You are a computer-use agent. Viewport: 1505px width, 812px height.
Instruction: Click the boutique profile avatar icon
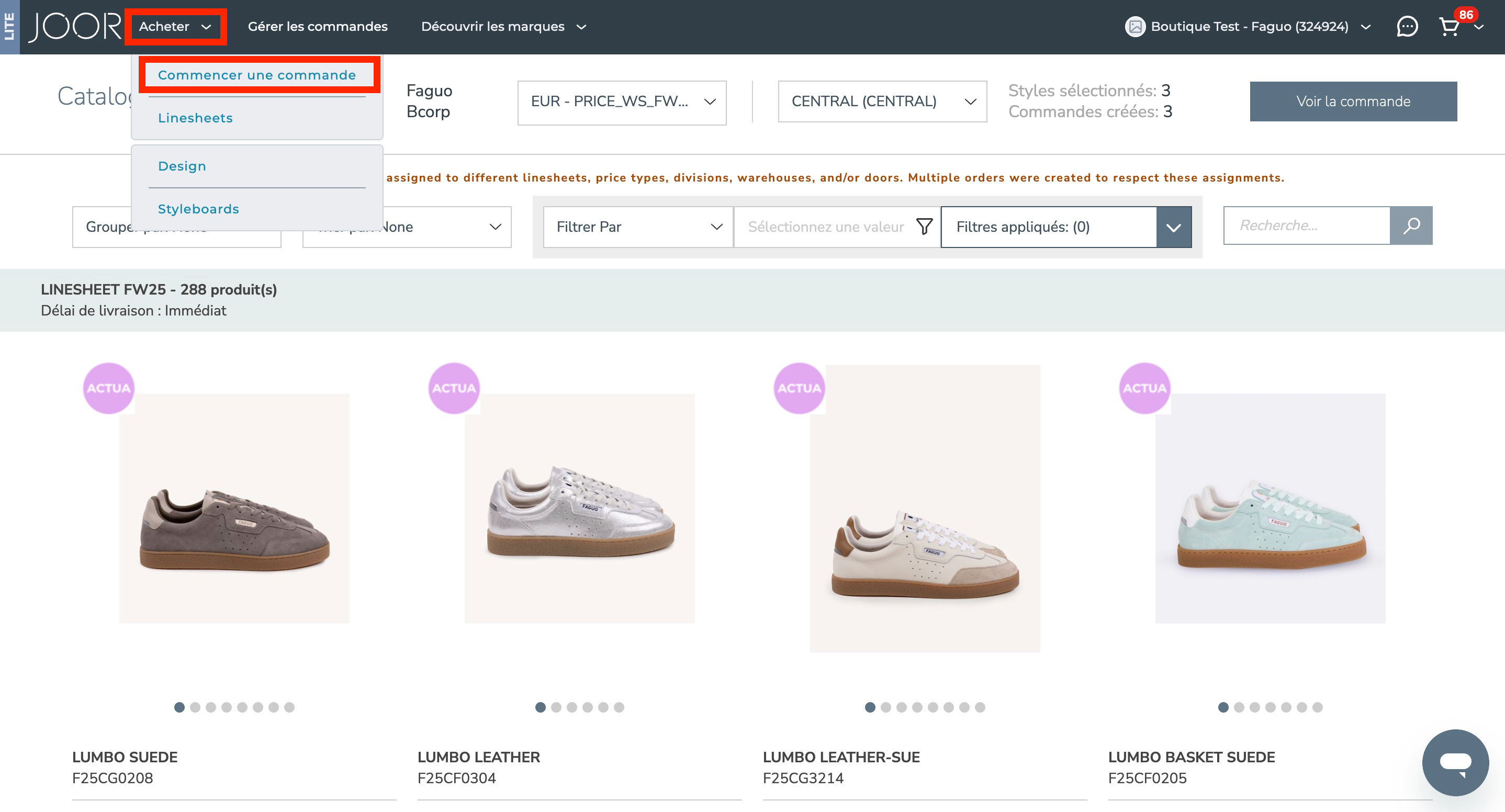[1135, 27]
